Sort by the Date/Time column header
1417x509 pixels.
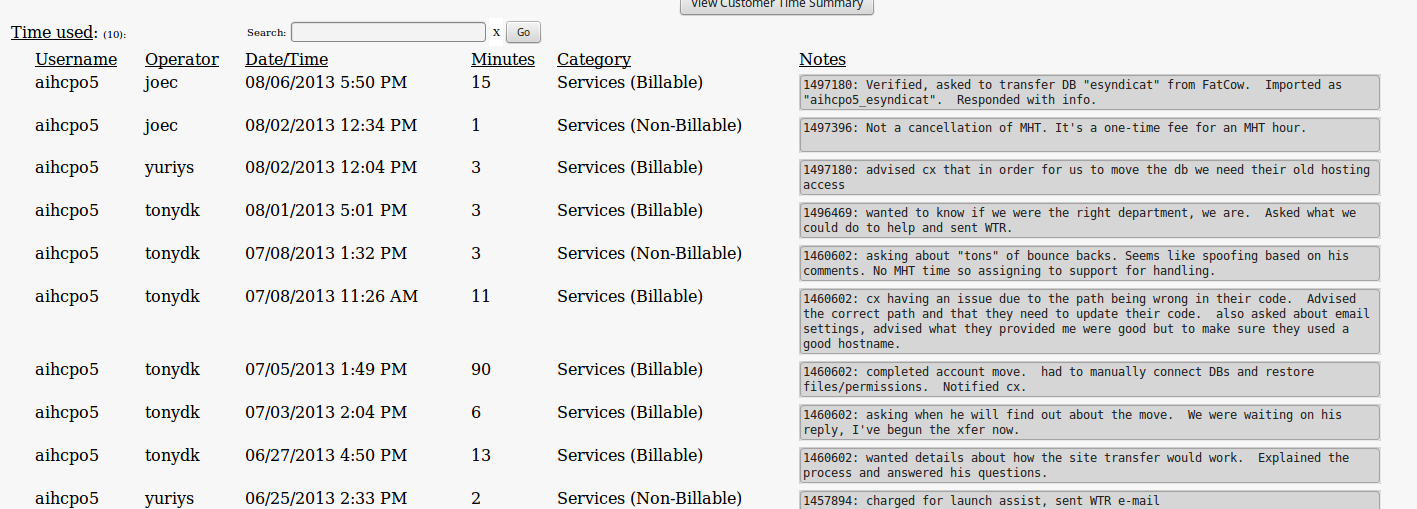coord(286,59)
